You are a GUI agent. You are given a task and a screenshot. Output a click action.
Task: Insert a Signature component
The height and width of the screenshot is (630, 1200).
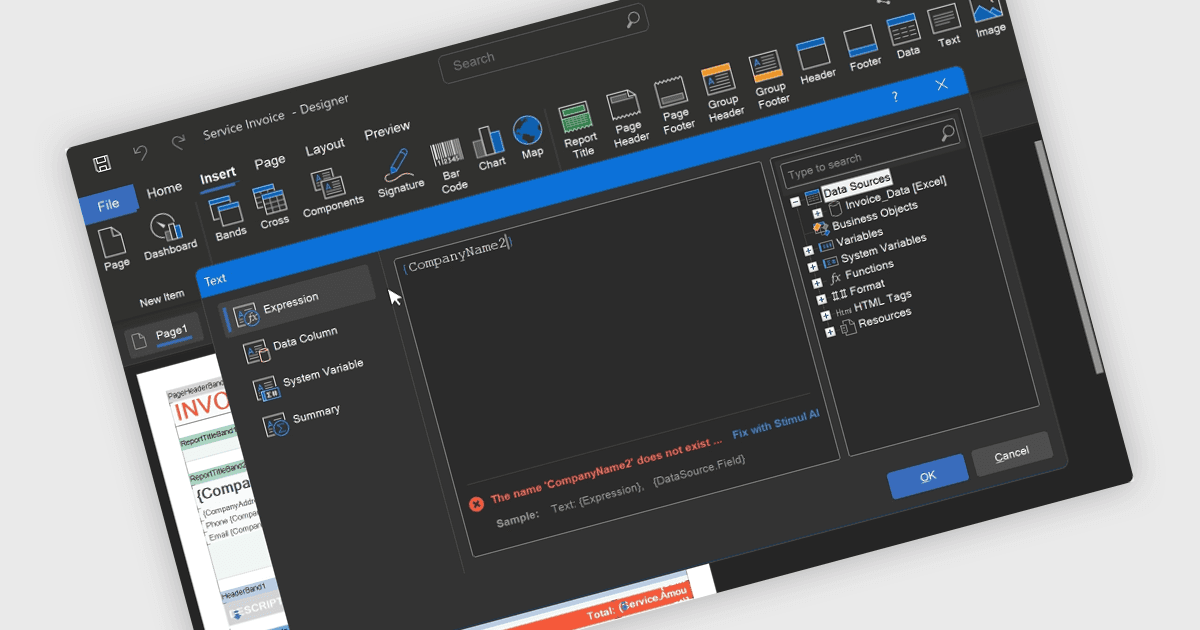398,173
